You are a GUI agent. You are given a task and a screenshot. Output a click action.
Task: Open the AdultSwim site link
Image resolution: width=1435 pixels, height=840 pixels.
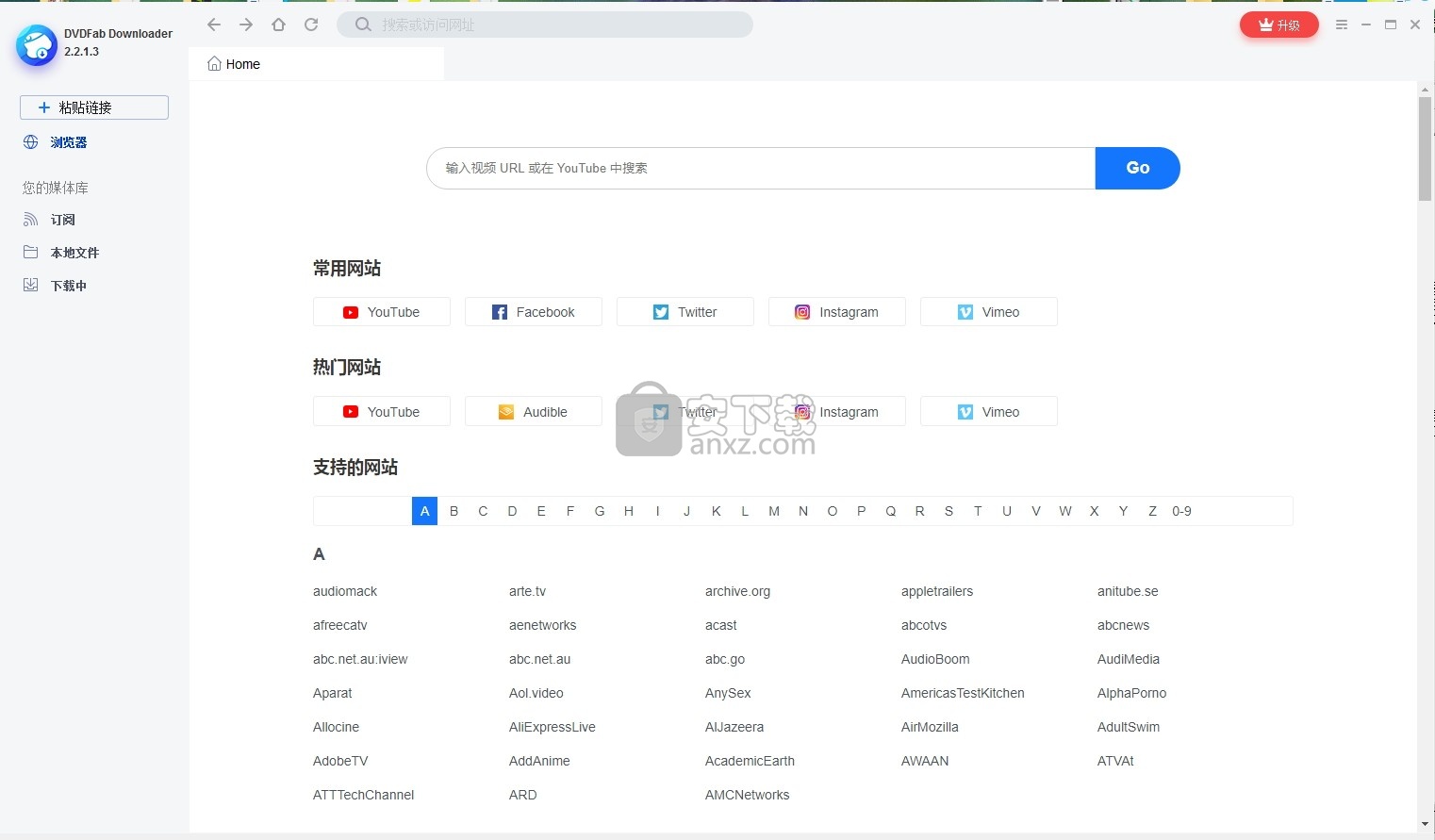point(1129,727)
